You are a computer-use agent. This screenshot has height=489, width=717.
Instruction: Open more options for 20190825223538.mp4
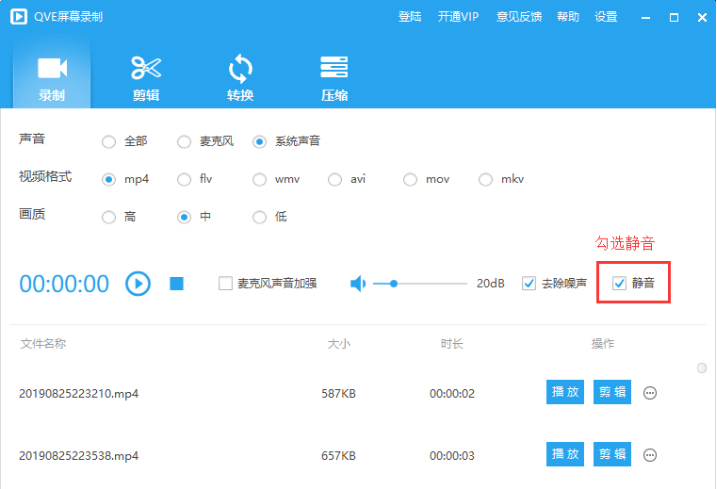click(650, 455)
